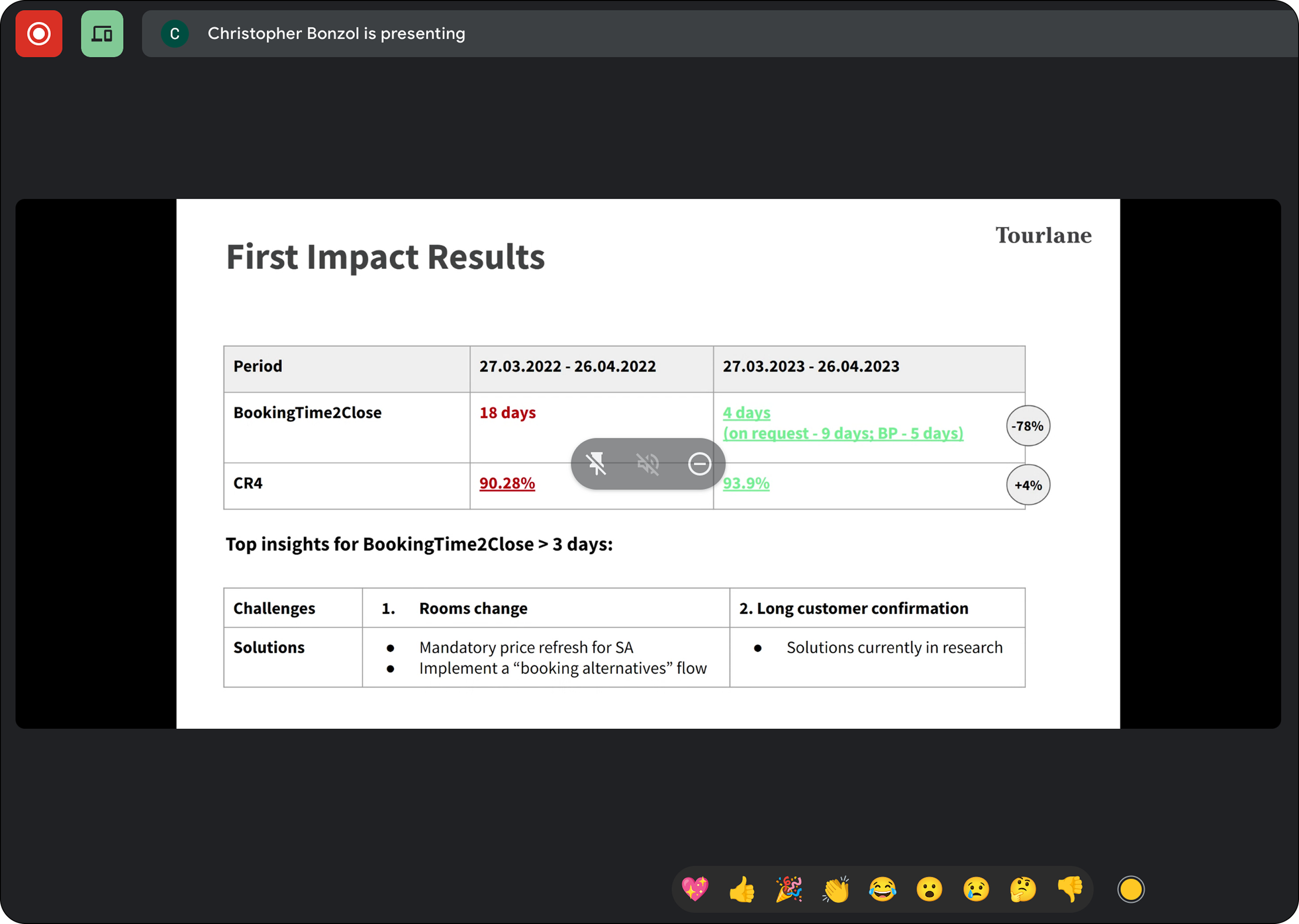1299x924 pixels.
Task: Click 'Mandatory price refresh for SA' bullet
Action: coord(526,648)
